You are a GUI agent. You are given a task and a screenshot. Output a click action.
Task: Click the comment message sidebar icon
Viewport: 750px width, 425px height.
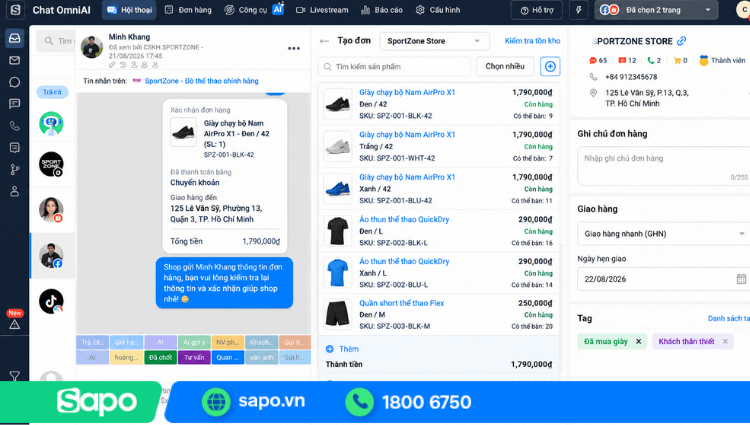coord(14,104)
